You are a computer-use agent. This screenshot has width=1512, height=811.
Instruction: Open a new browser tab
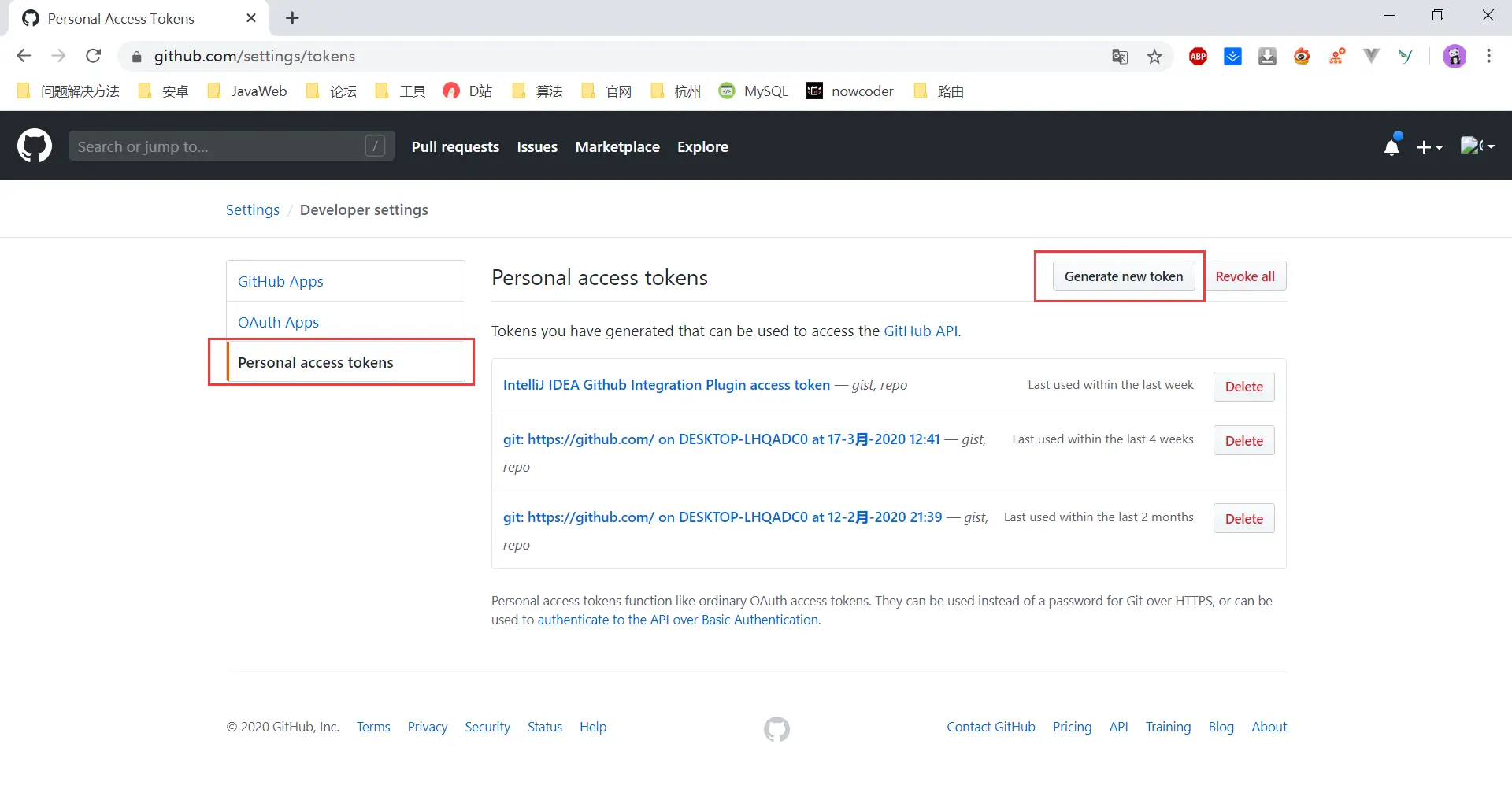[292, 18]
